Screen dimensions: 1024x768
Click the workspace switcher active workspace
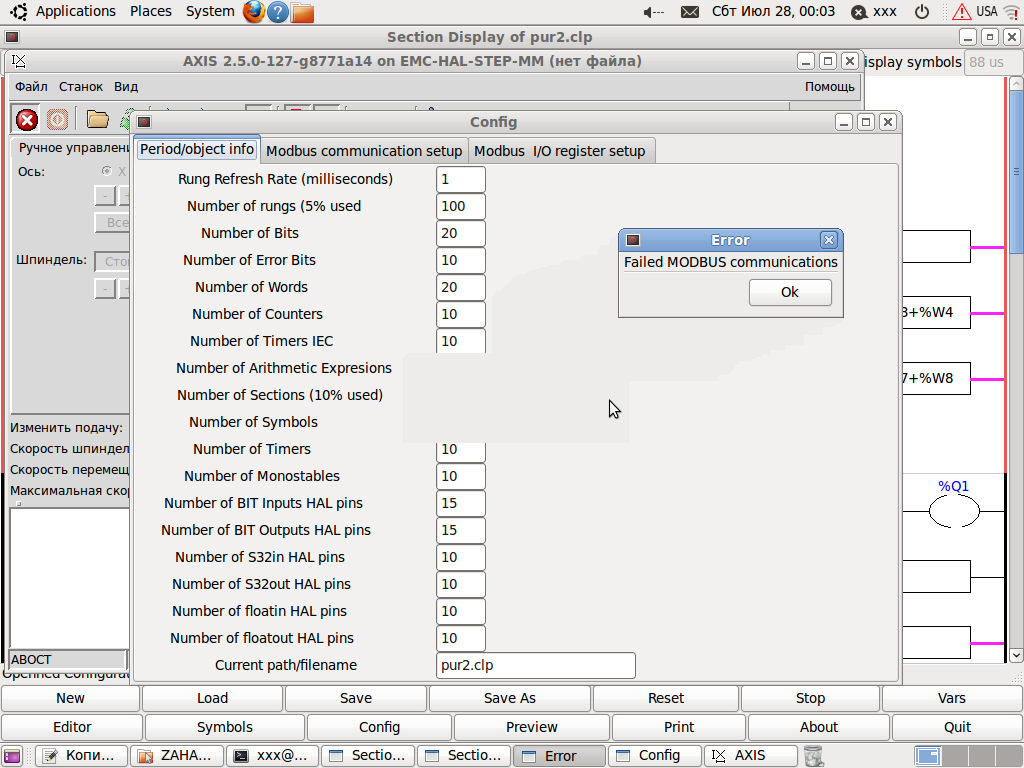927,756
